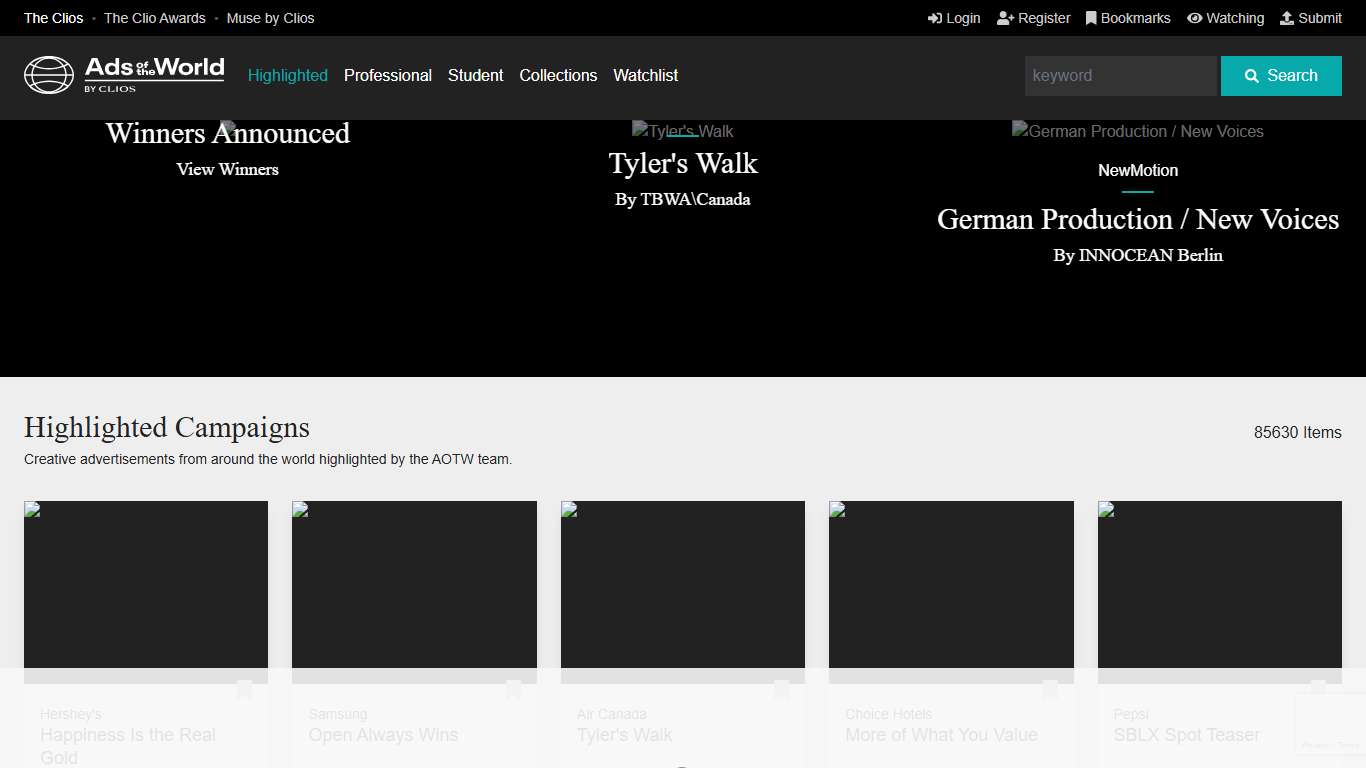Focus the keyword search field
Screen dimensions: 1366x768
(1120, 76)
